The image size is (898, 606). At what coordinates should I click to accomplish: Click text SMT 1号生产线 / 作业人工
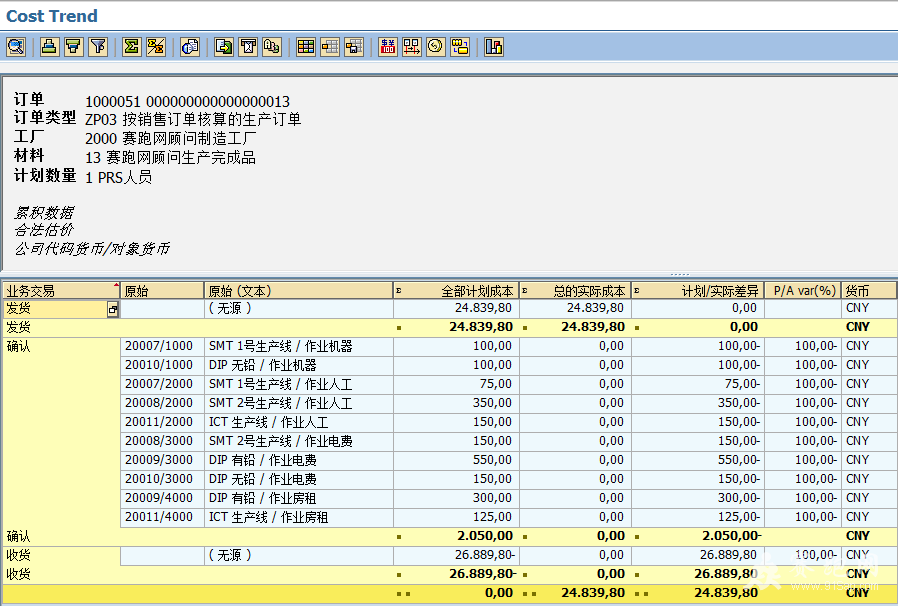pyautogui.click(x=281, y=384)
